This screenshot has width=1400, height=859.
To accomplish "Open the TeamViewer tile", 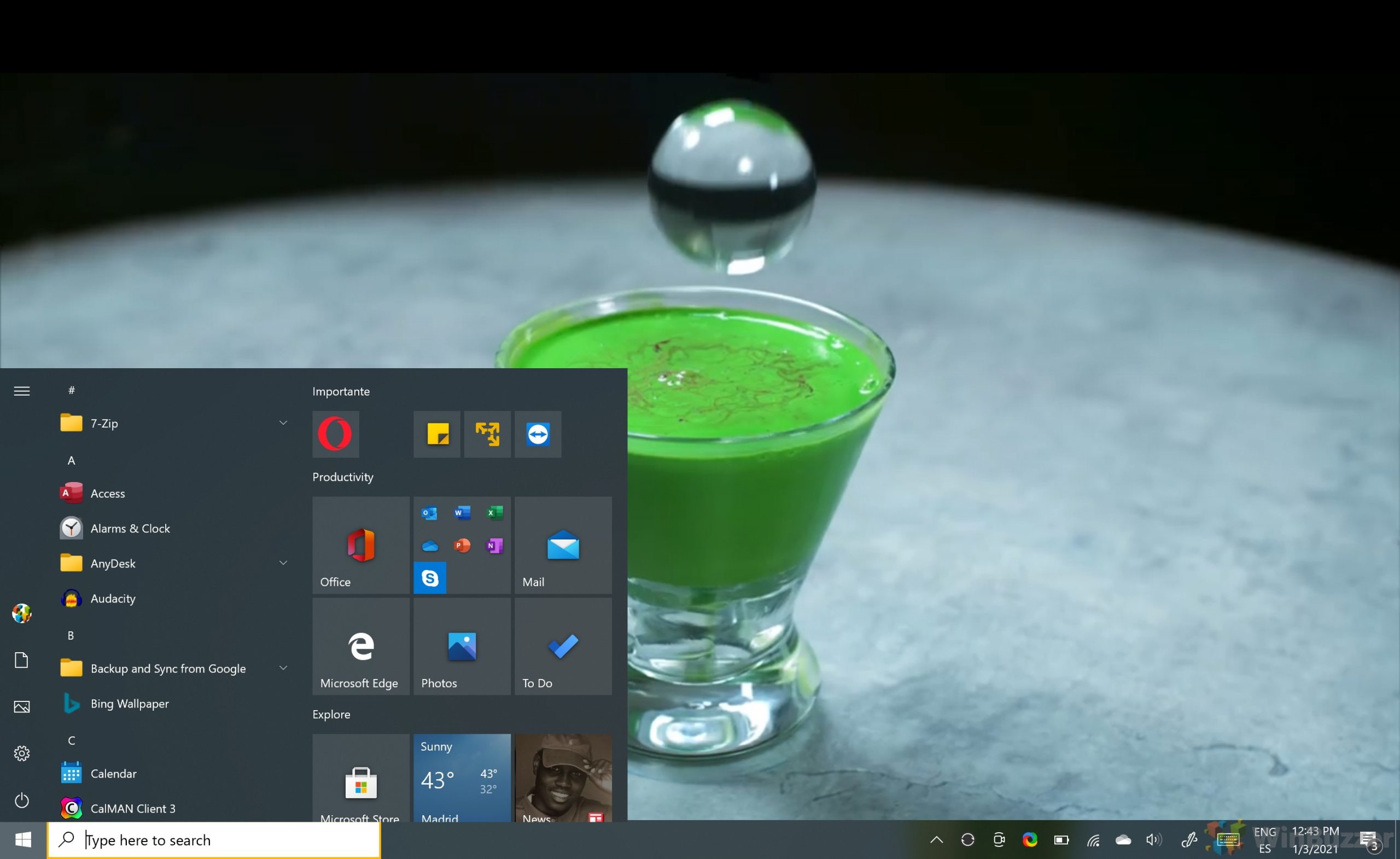I will click(x=538, y=434).
